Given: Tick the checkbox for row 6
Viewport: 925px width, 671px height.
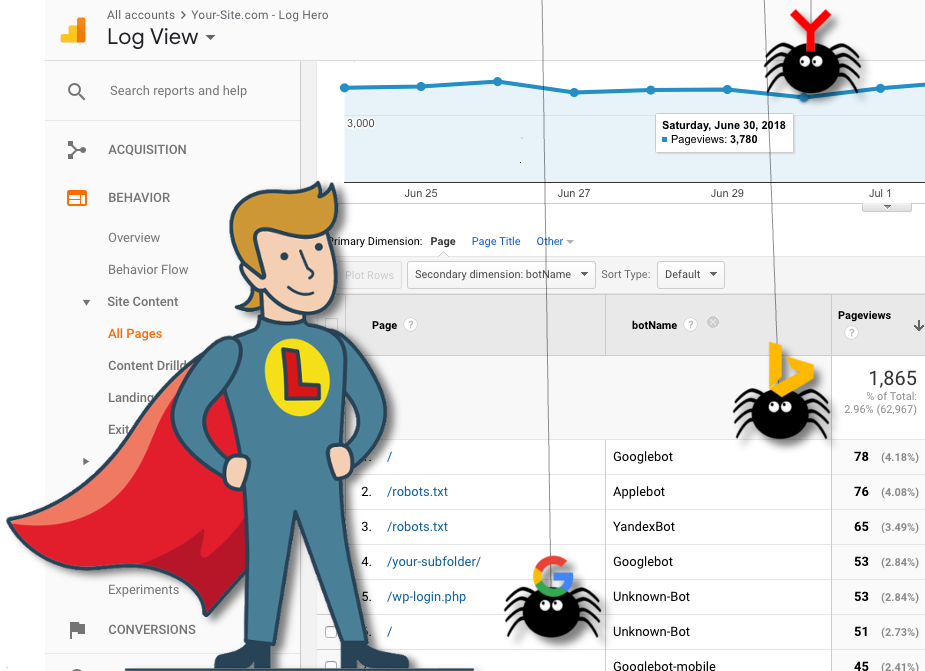Looking at the screenshot, I should pyautogui.click(x=331, y=632).
